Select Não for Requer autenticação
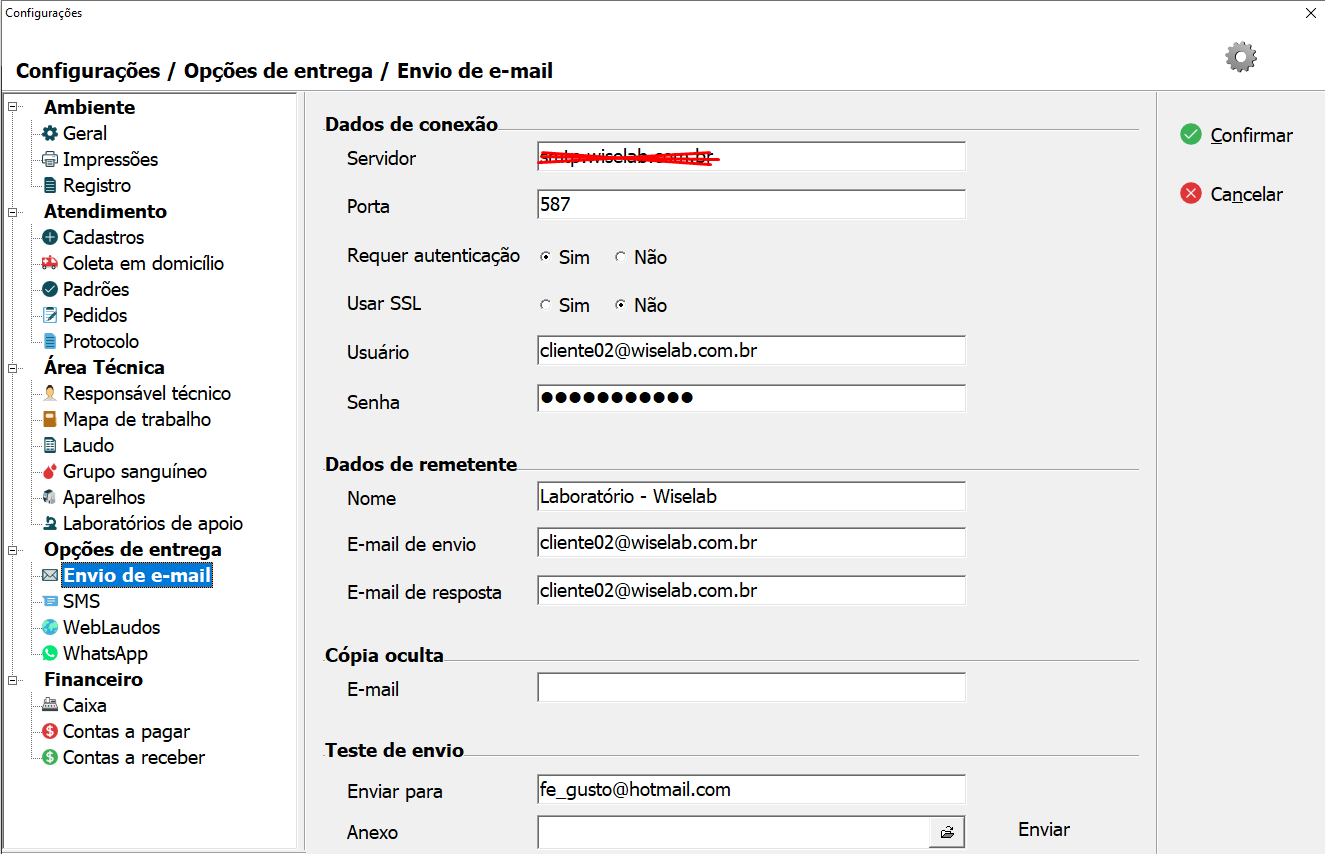 coord(621,257)
